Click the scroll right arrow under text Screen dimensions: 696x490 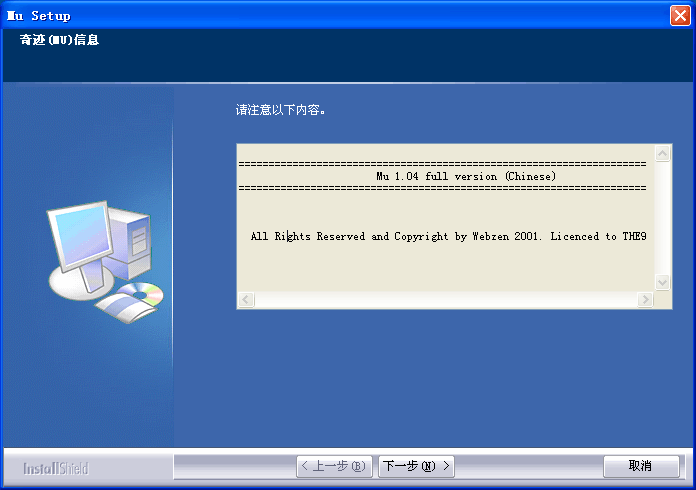click(x=645, y=300)
